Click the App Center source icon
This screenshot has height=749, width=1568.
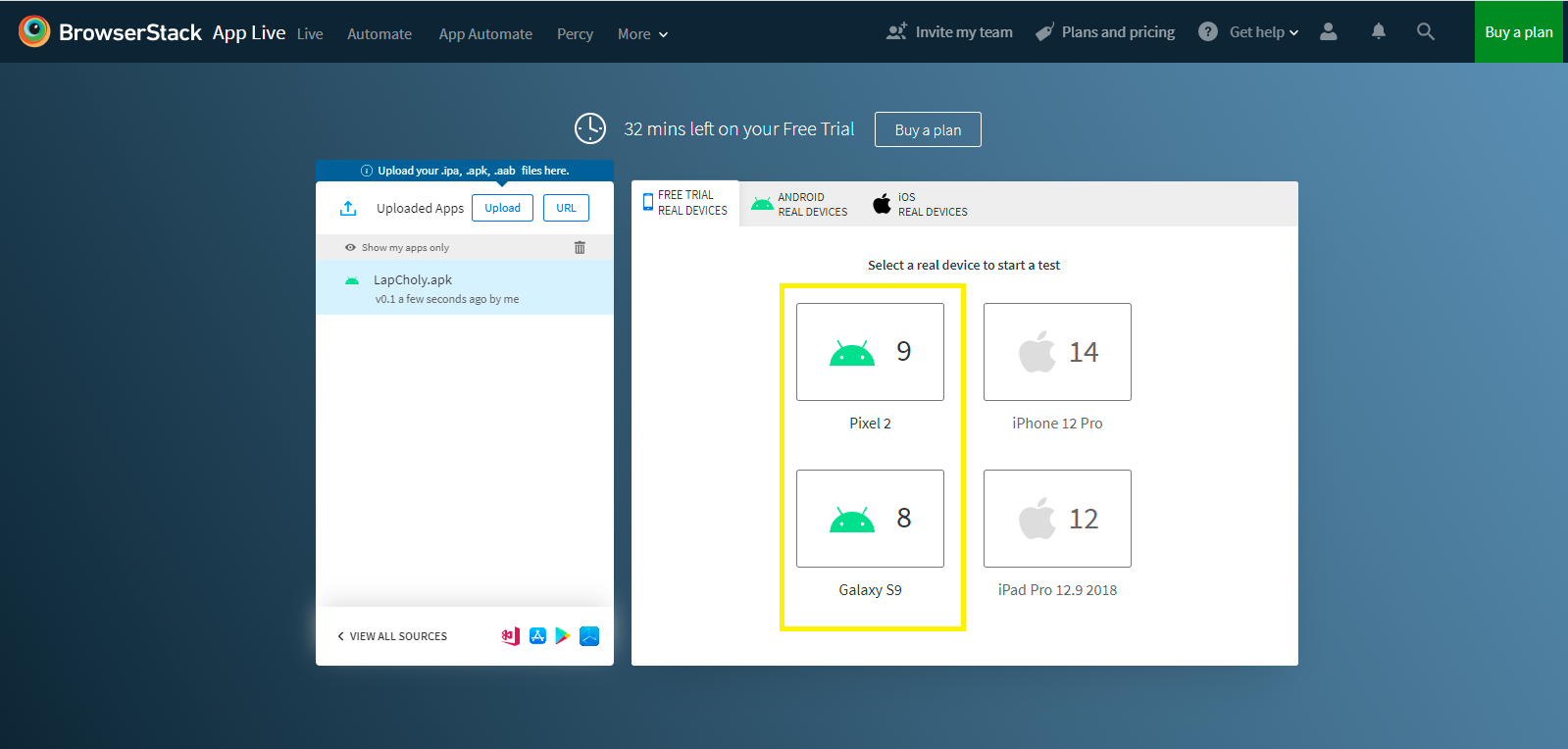tap(510, 636)
